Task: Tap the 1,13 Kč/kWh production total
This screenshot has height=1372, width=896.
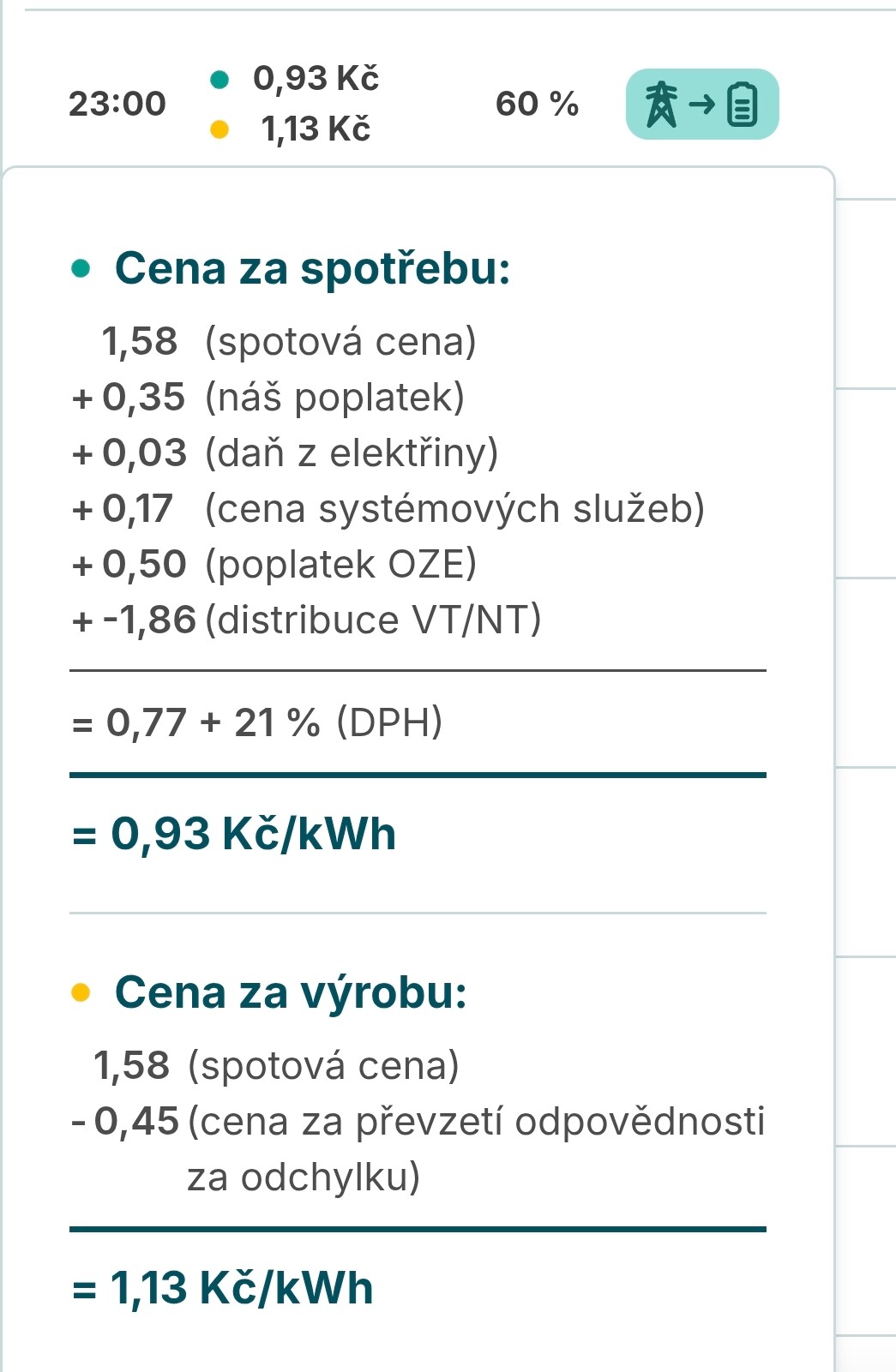Action: coord(223,1288)
